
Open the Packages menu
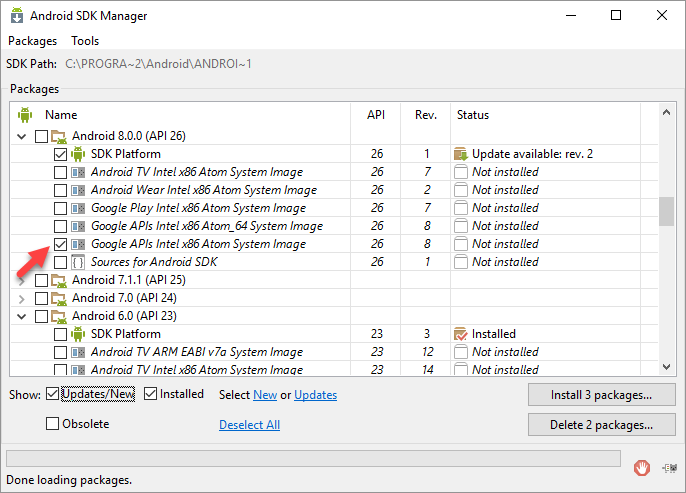pyautogui.click(x=32, y=41)
